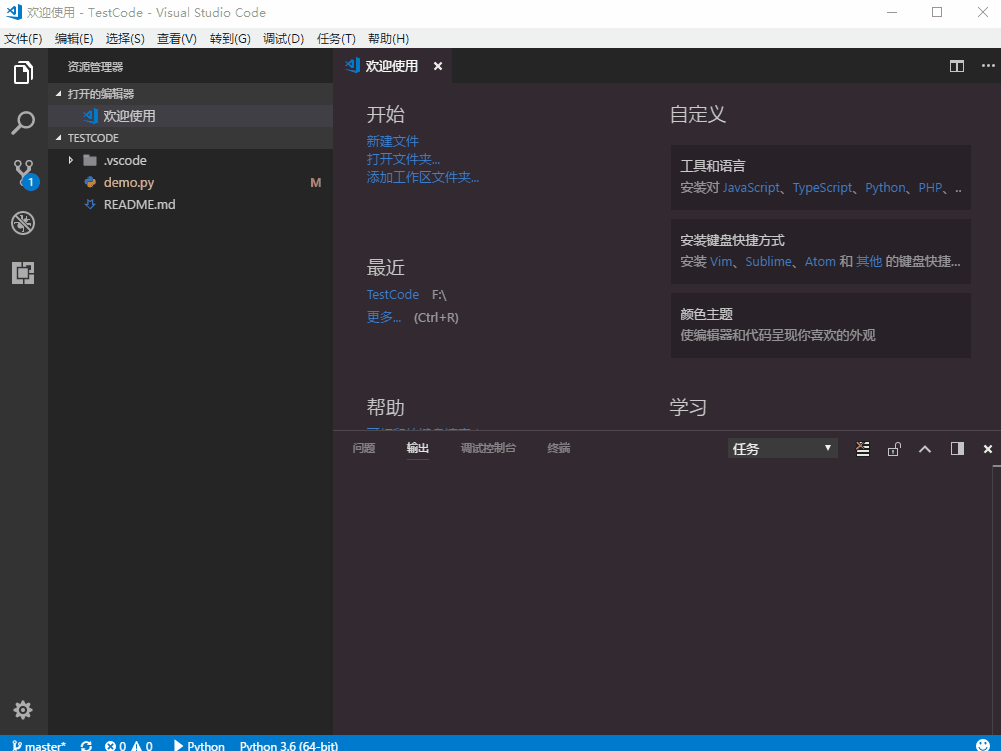Select the Search icon in the activity bar
Screen dimensions: 1001x751
pyautogui.click(x=22, y=122)
